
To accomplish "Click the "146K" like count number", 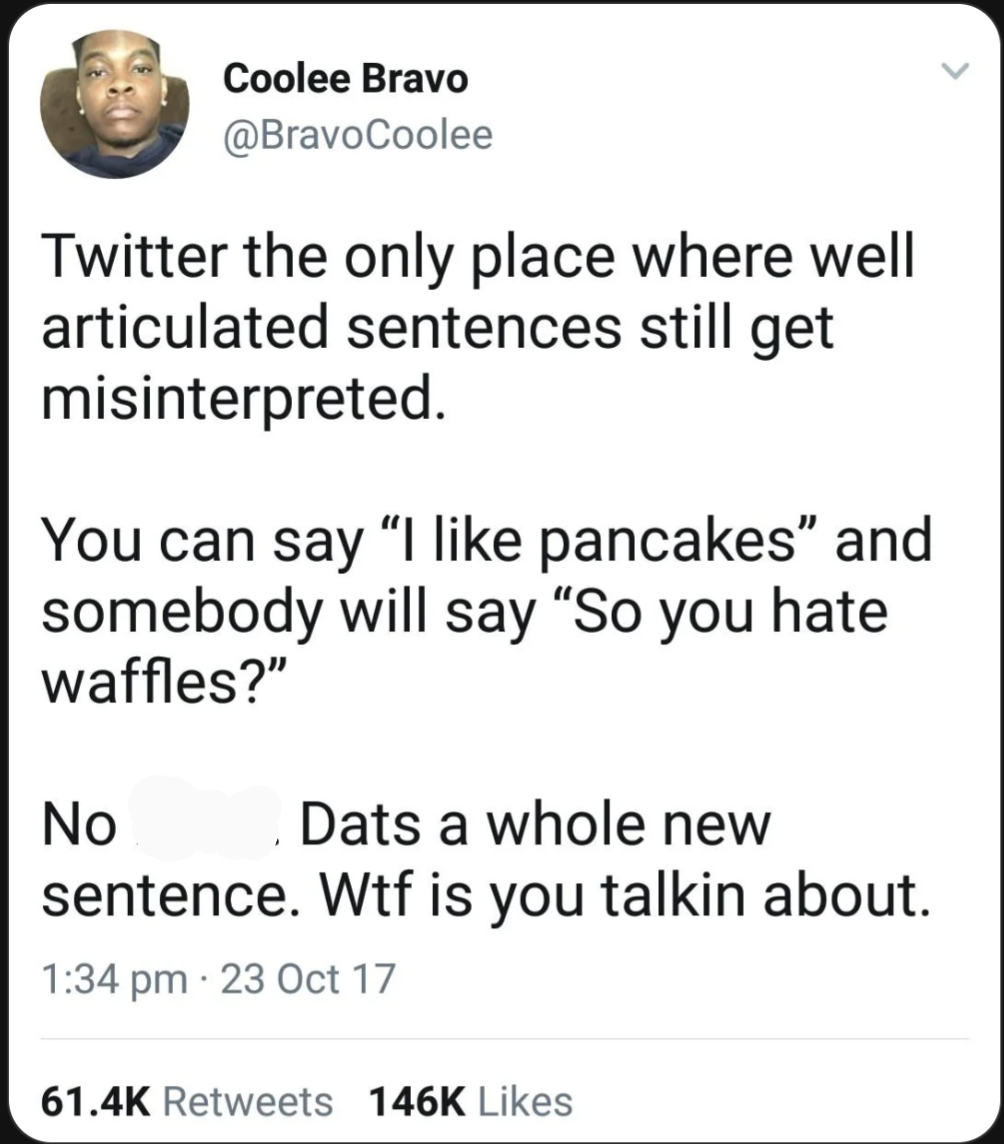I will point(417,1101).
